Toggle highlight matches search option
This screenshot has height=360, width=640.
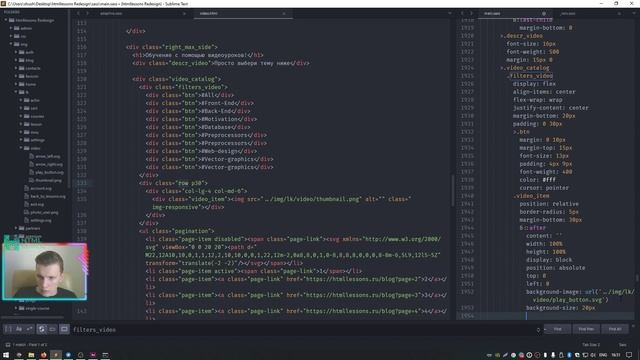coord(64,329)
